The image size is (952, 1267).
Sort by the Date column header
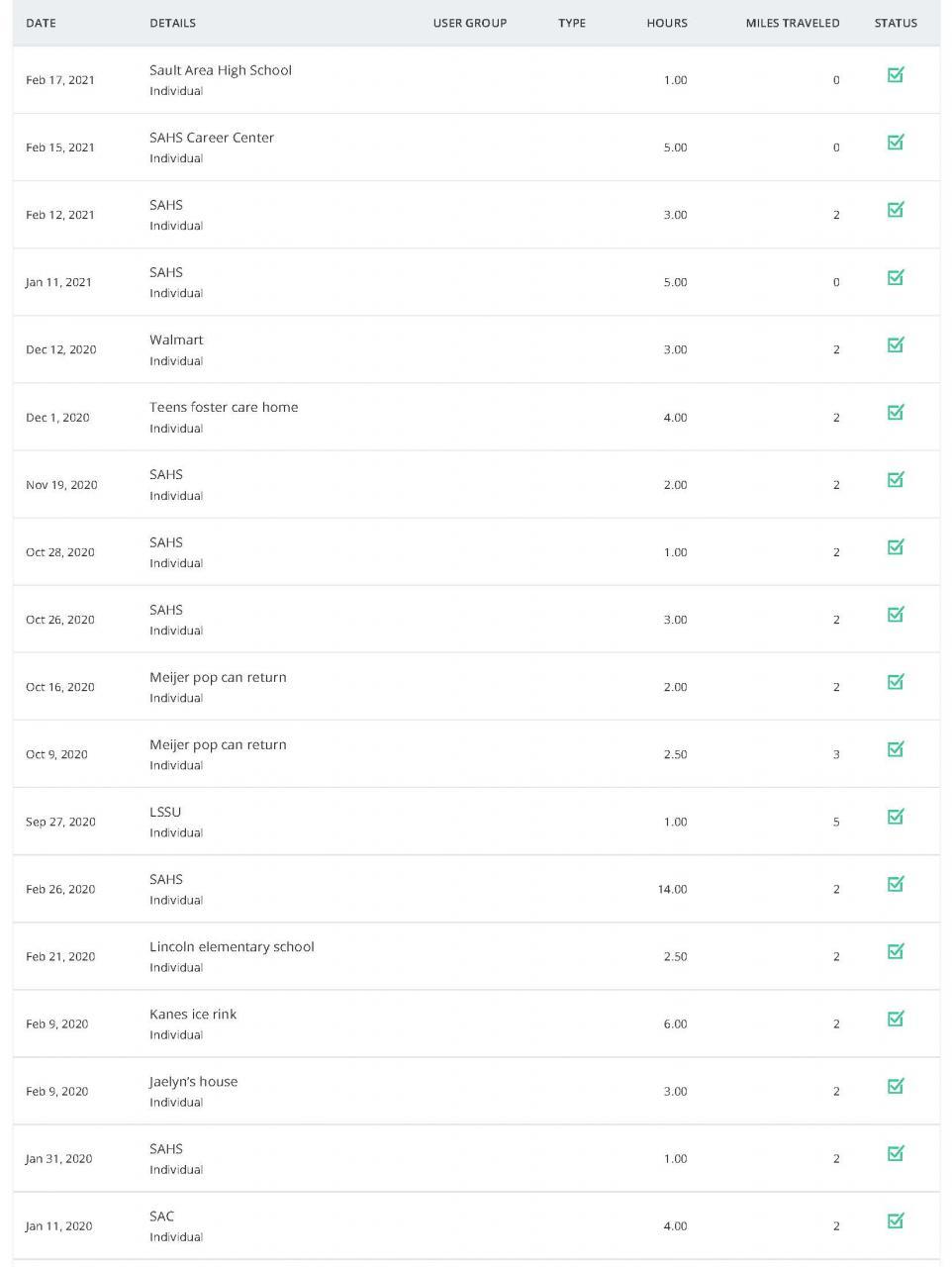point(41,23)
